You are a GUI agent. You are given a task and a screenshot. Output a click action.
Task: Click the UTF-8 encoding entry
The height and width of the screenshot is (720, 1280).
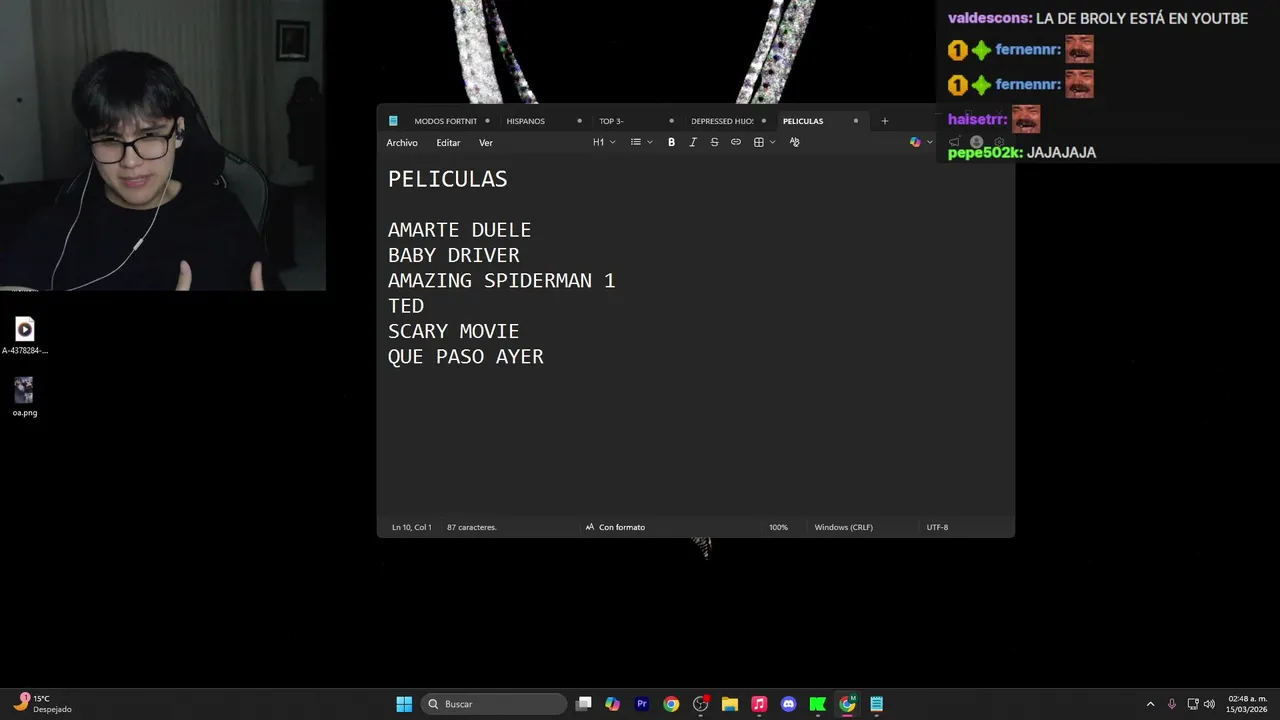[x=937, y=527]
